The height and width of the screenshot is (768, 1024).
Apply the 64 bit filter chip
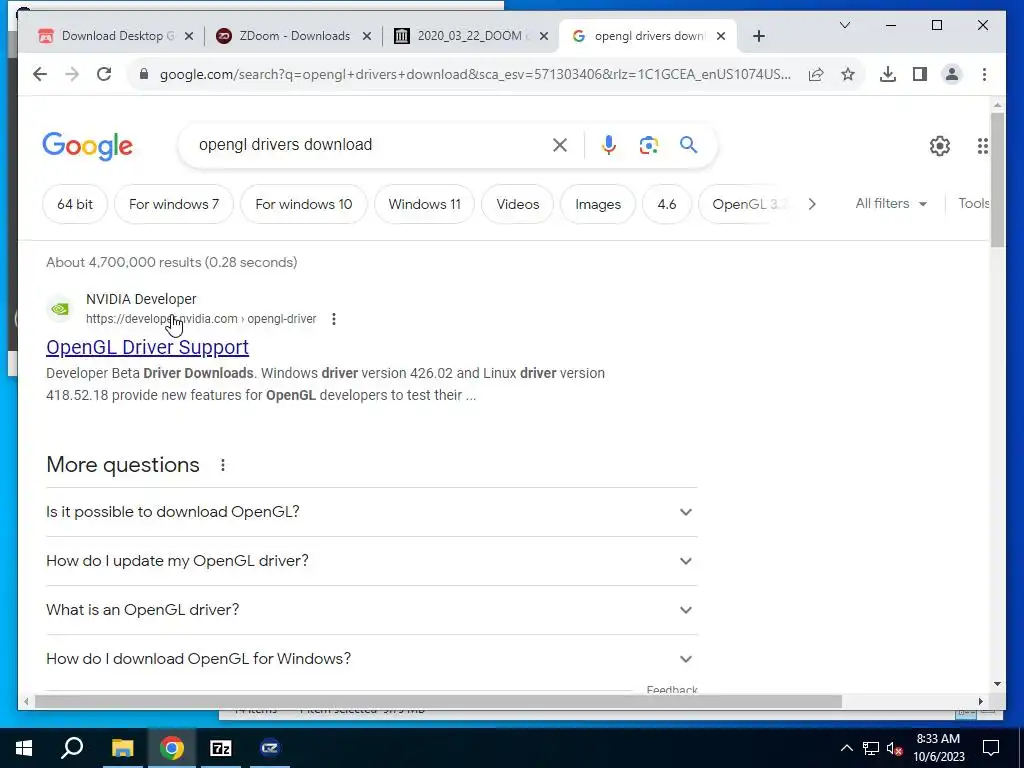pos(74,204)
